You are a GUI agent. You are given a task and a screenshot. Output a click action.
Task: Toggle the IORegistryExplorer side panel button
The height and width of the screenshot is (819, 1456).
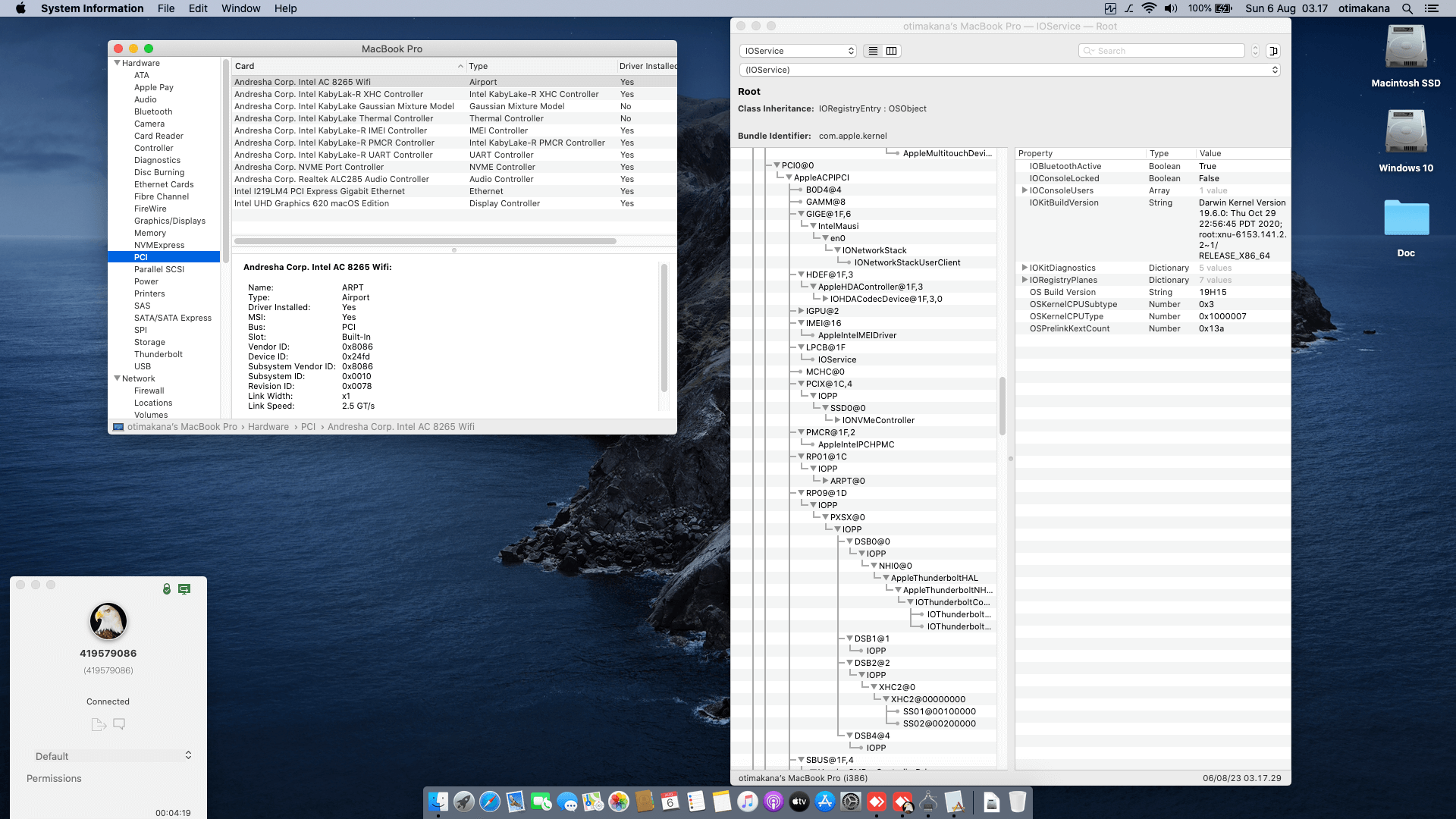click(x=1273, y=51)
